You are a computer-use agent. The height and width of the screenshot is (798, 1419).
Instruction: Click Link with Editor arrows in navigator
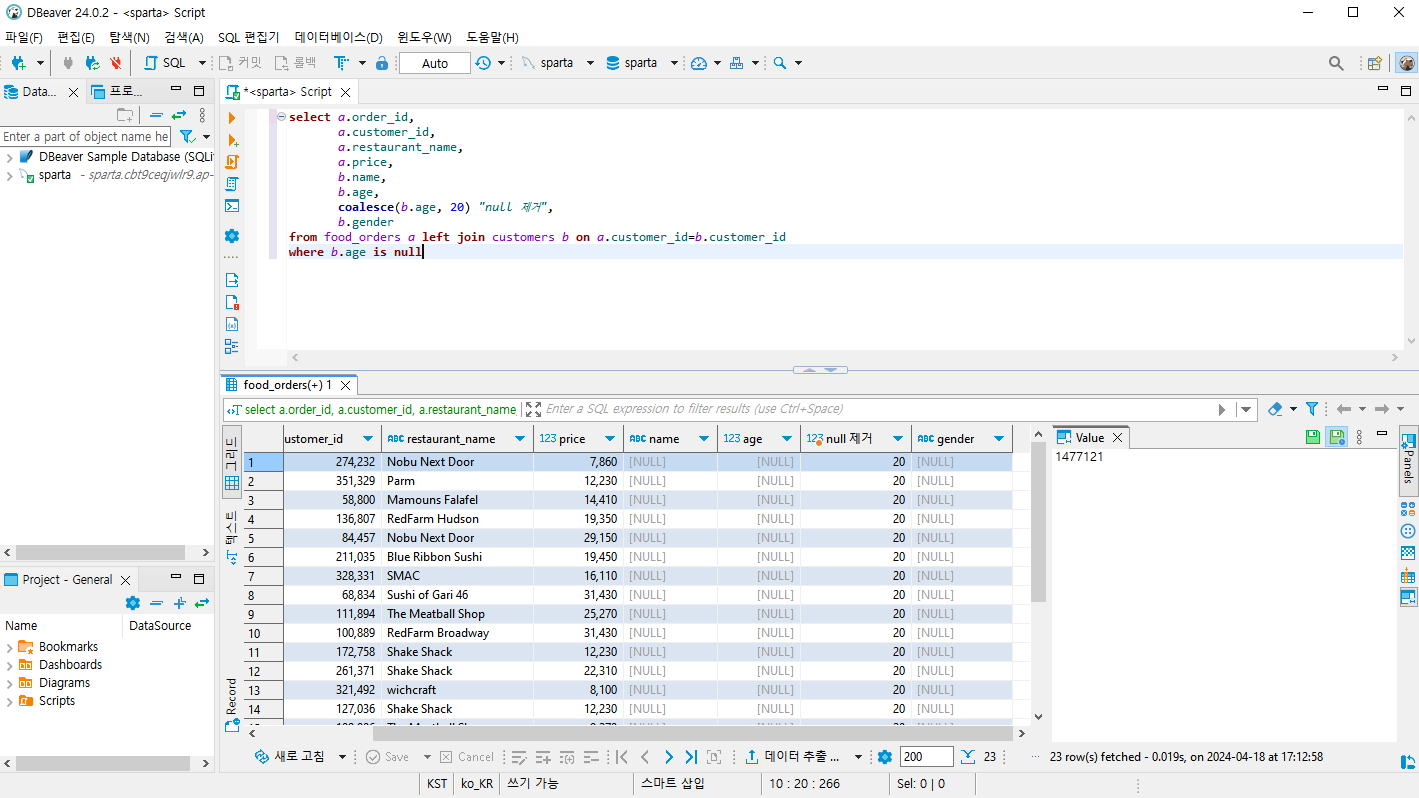pyautogui.click(x=179, y=115)
